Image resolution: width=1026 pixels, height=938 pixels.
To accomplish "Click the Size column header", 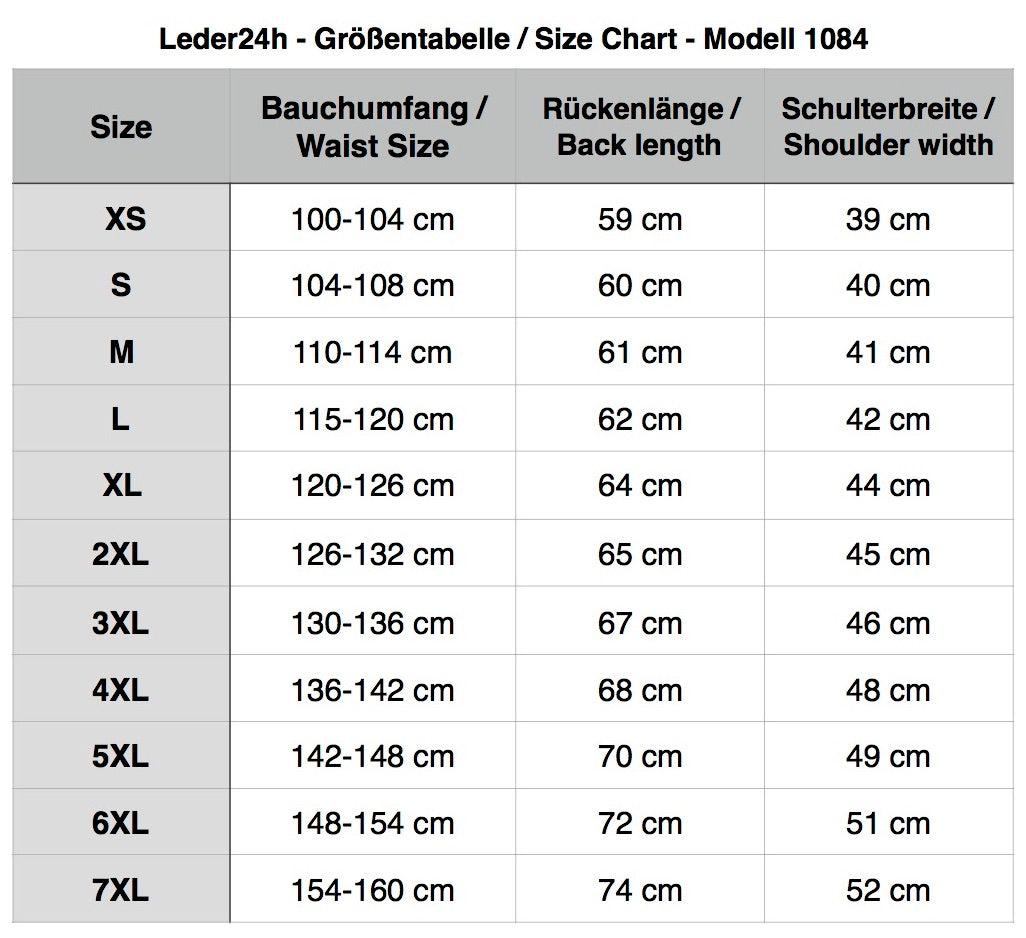I will point(121,126).
